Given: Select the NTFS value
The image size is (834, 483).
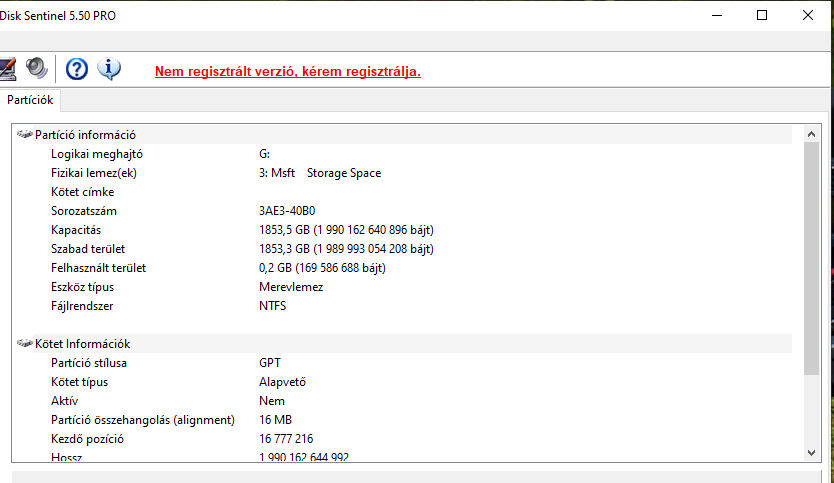Looking at the screenshot, I should (272, 306).
